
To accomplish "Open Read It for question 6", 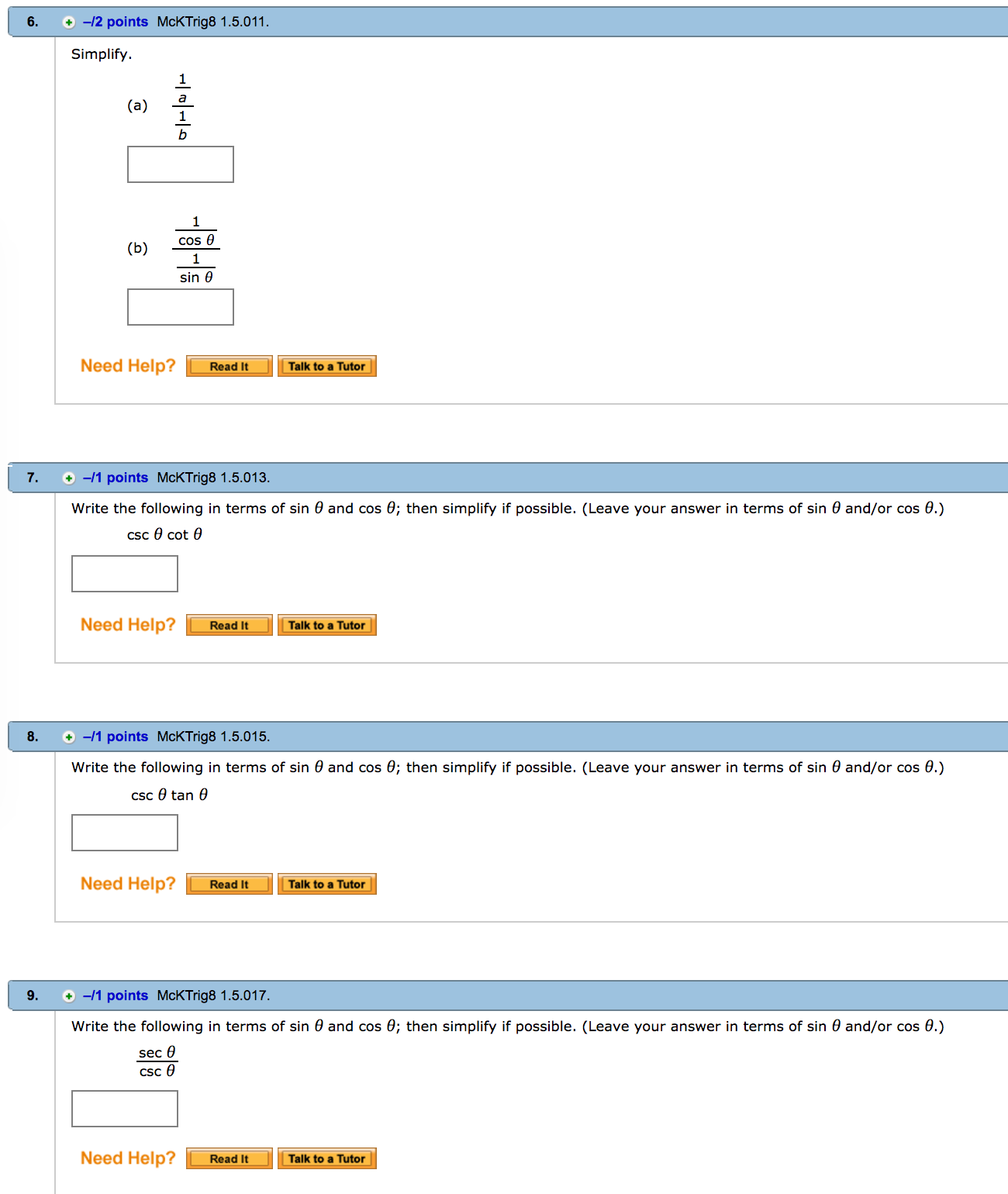I will pos(230,367).
